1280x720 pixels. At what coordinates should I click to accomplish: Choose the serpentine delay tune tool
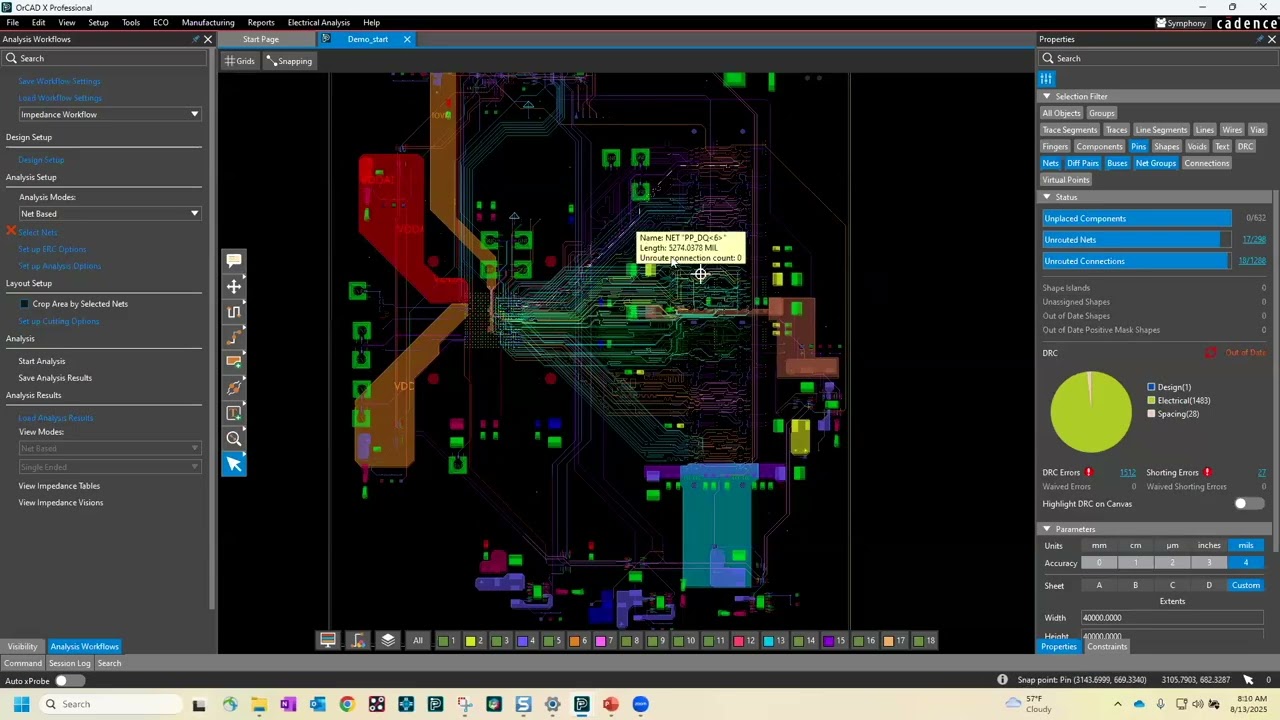(234, 312)
